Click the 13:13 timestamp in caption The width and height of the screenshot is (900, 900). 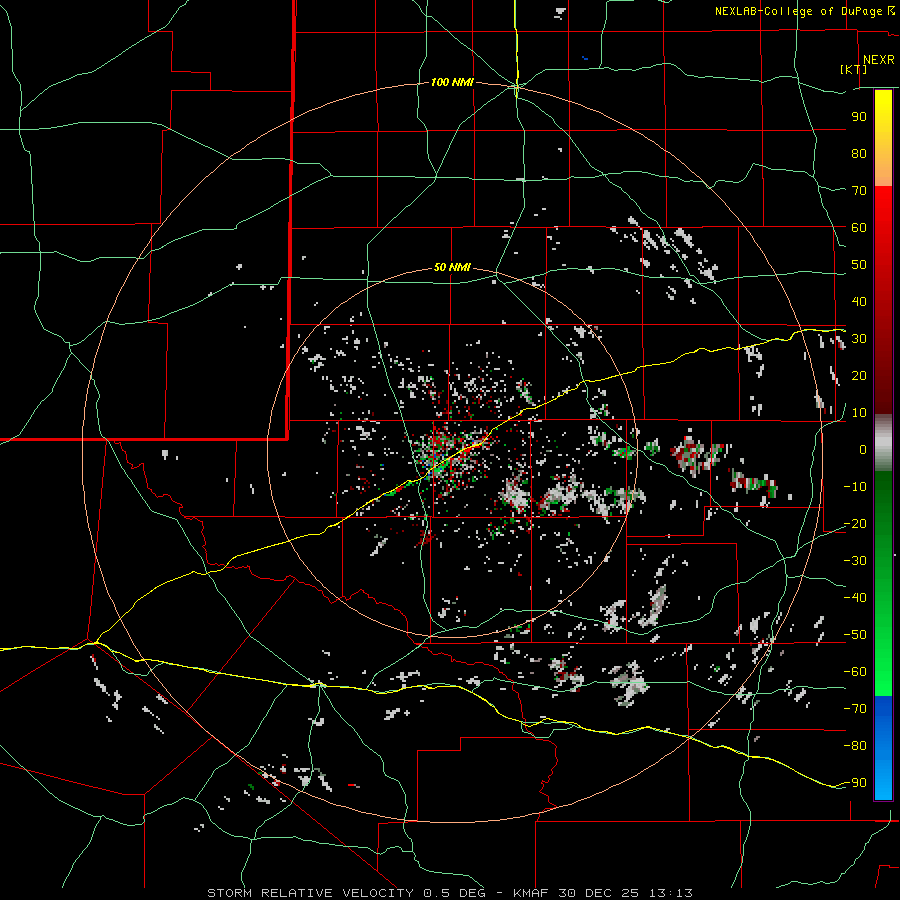(x=671, y=893)
